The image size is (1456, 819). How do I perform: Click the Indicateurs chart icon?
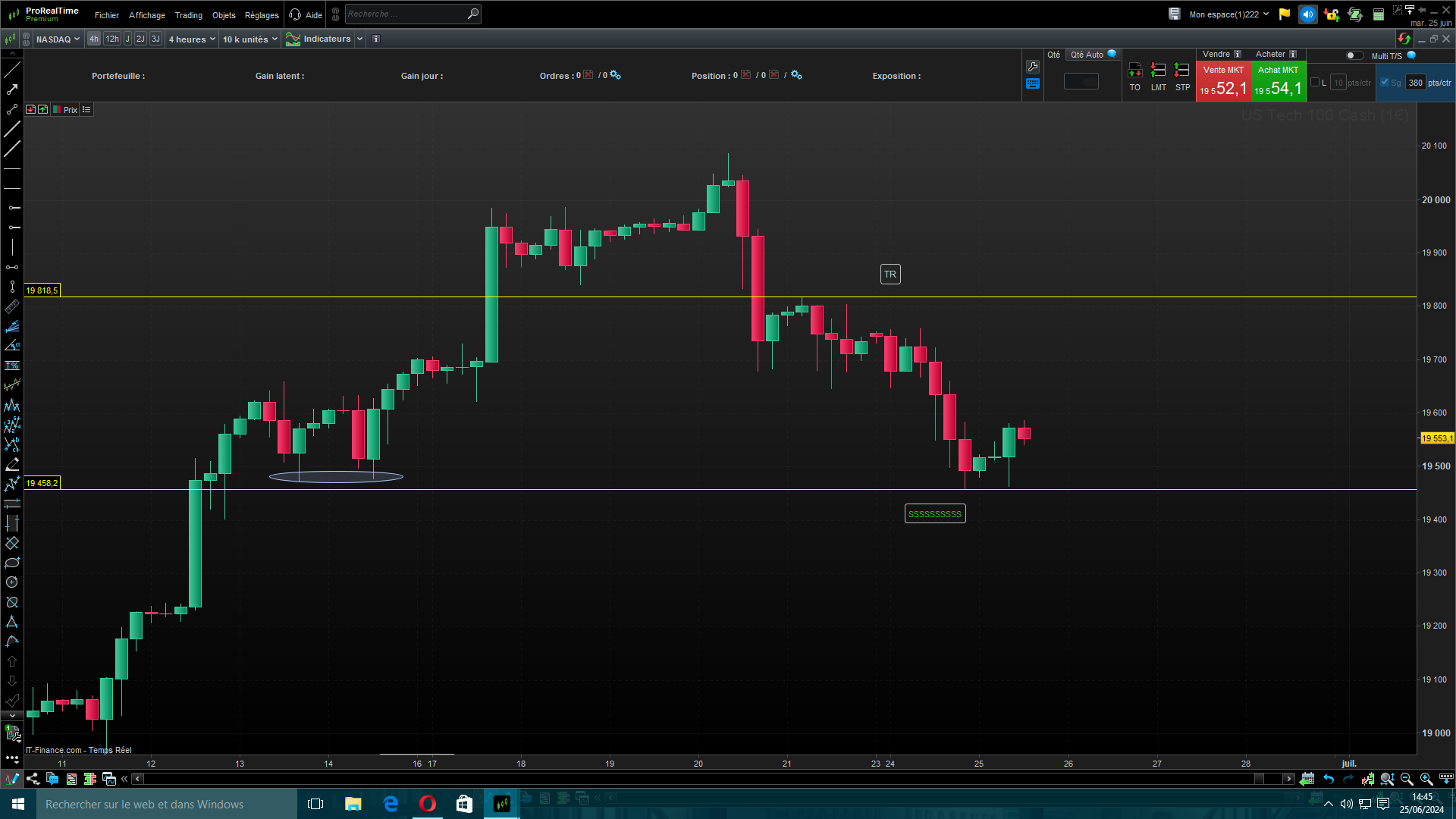pos(293,39)
